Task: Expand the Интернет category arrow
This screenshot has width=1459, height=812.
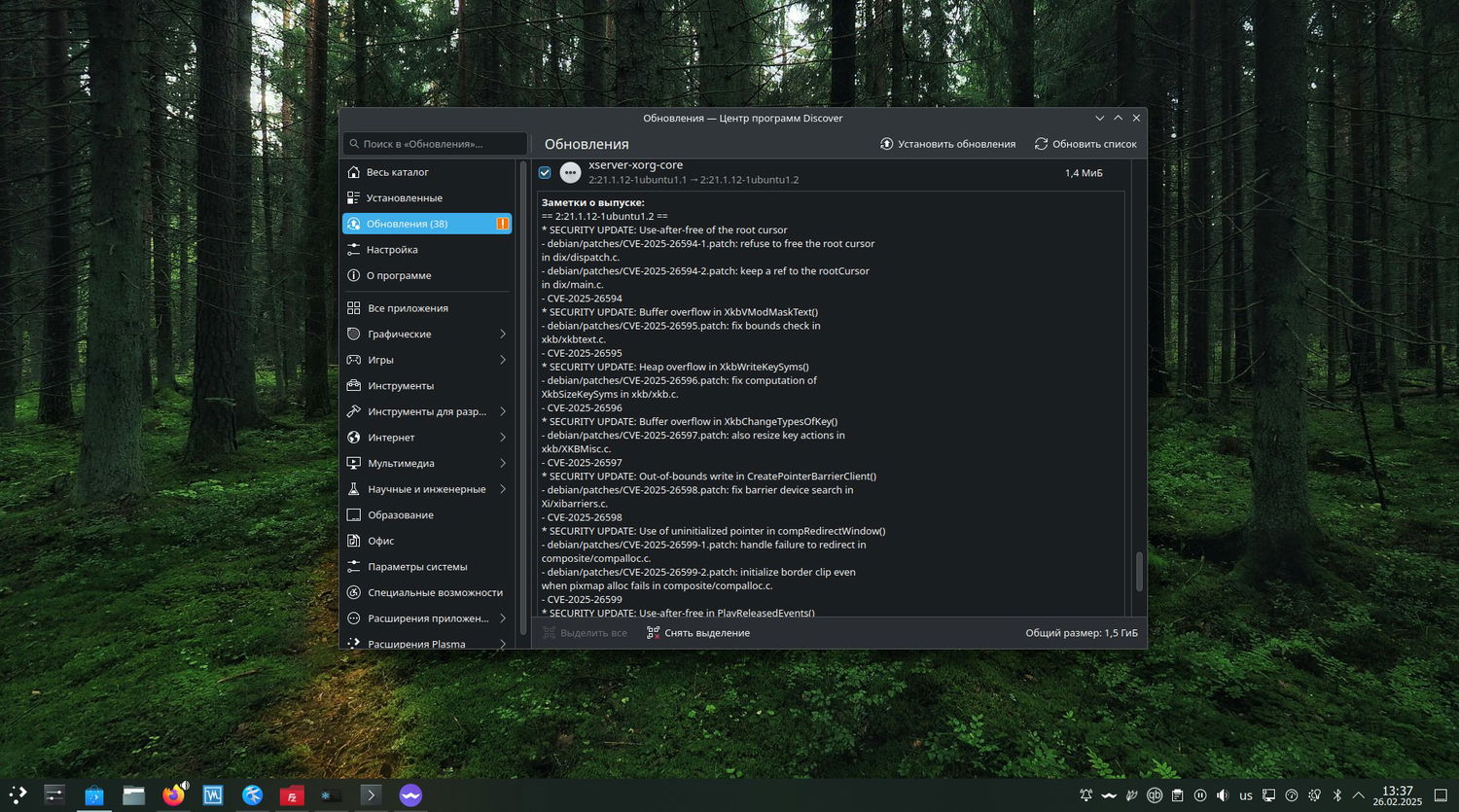Action: pos(503,438)
